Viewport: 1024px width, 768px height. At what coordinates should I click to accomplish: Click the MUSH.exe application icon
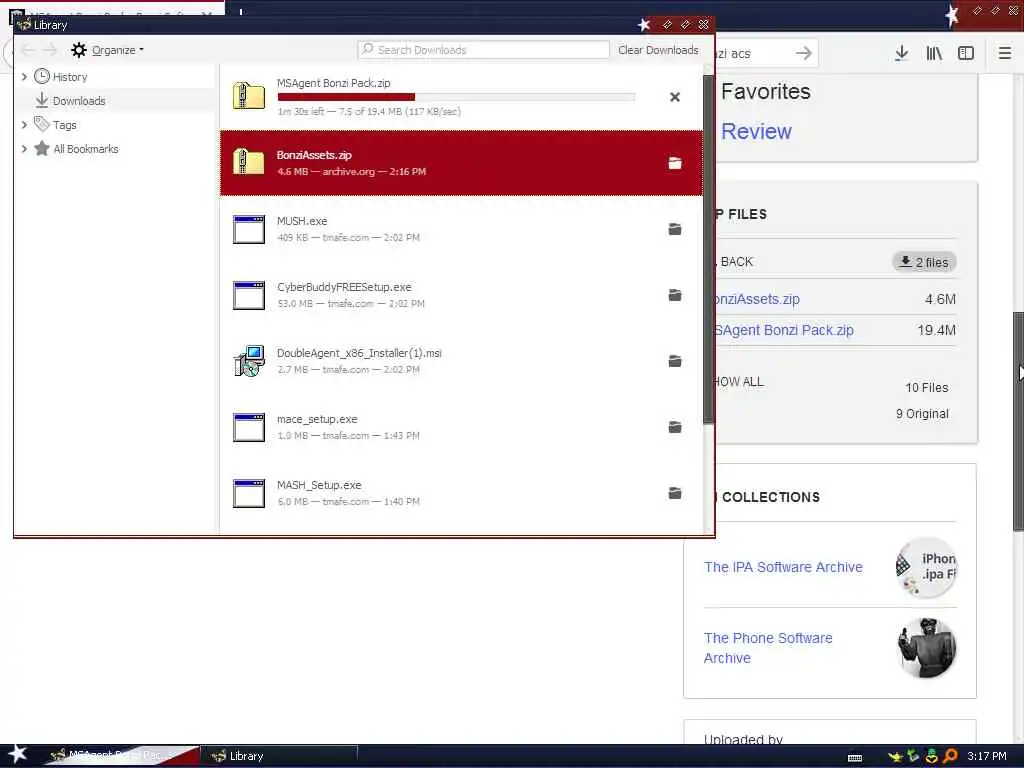coord(249,229)
